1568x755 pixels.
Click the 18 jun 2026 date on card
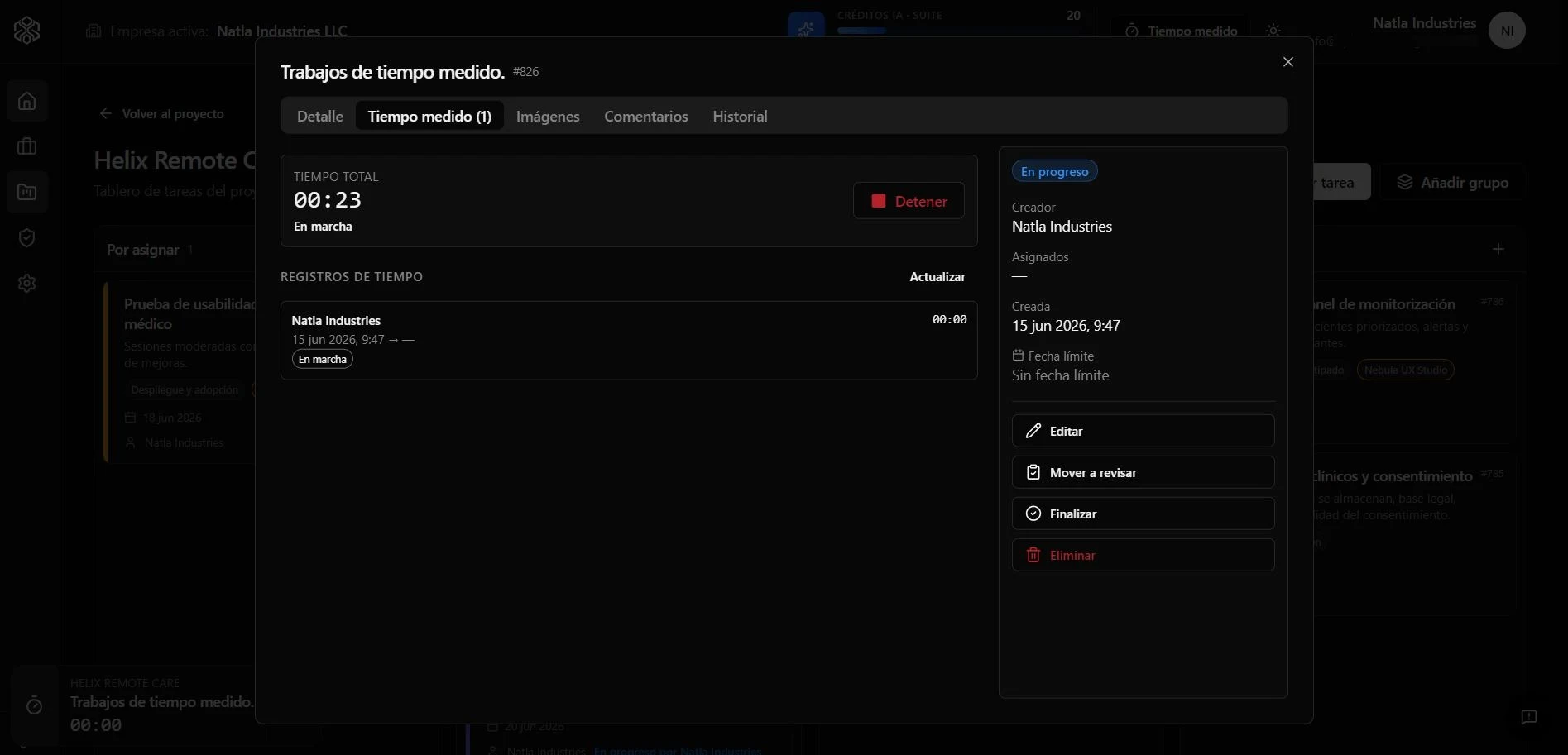pos(172,418)
